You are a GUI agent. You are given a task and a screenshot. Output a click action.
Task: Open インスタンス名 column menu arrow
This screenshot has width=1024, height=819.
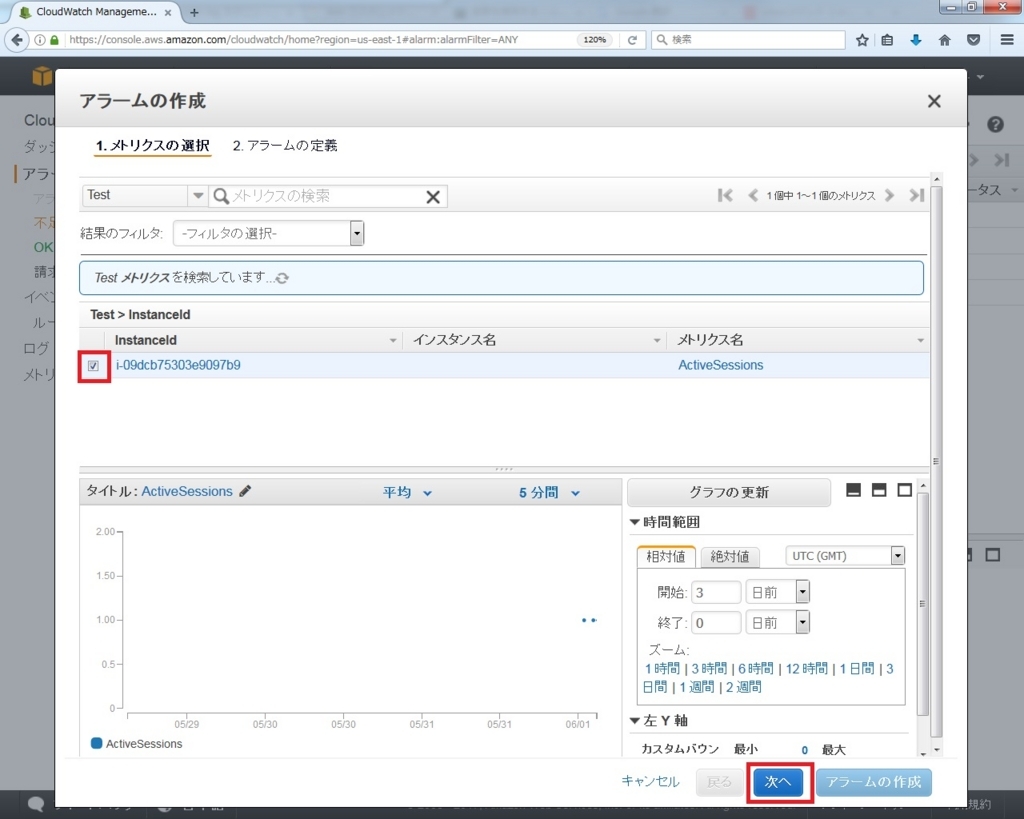656,340
